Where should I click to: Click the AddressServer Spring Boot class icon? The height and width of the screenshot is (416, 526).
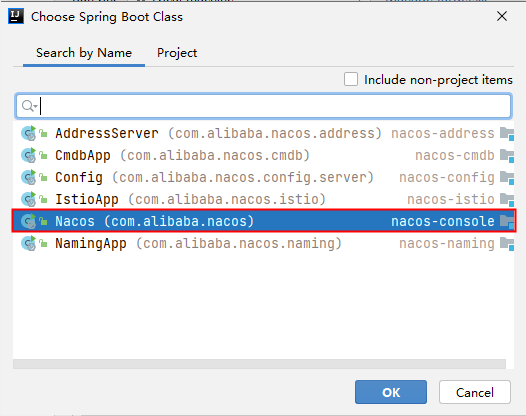tap(29, 134)
